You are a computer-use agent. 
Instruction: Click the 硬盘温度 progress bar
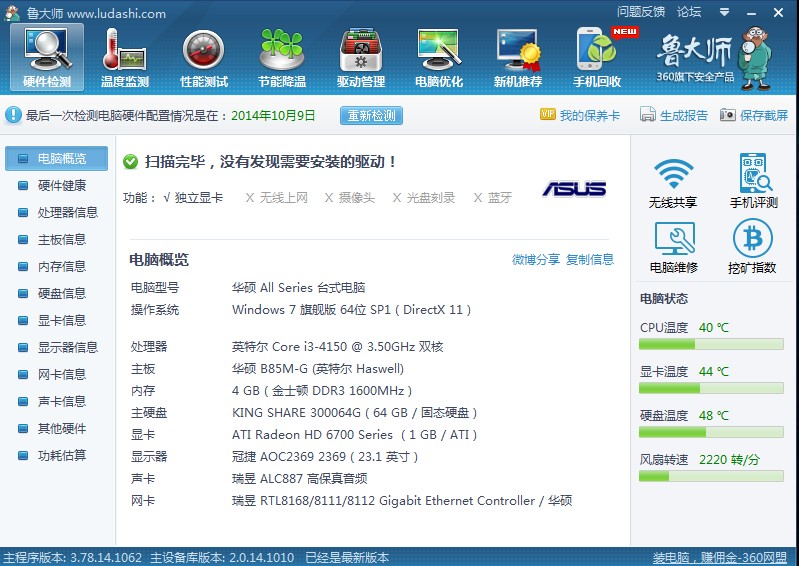tap(711, 433)
